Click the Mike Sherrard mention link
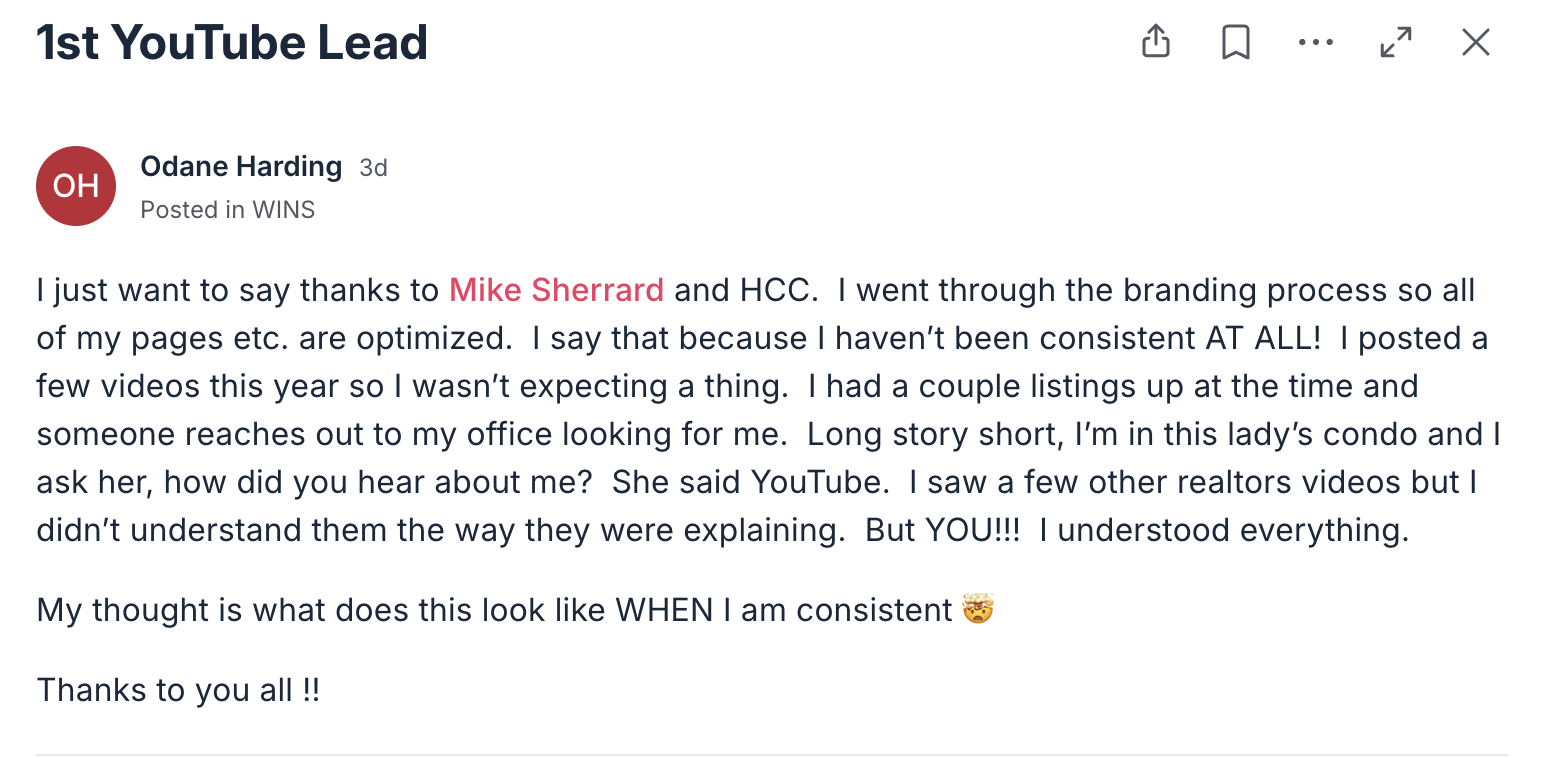 tap(556, 290)
